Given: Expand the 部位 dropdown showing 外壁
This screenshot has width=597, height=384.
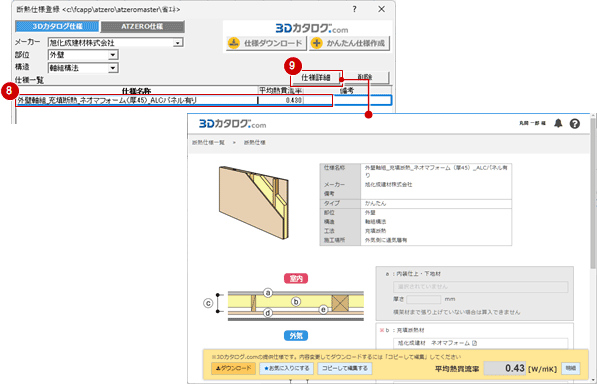Looking at the screenshot, I should click(x=113, y=55).
